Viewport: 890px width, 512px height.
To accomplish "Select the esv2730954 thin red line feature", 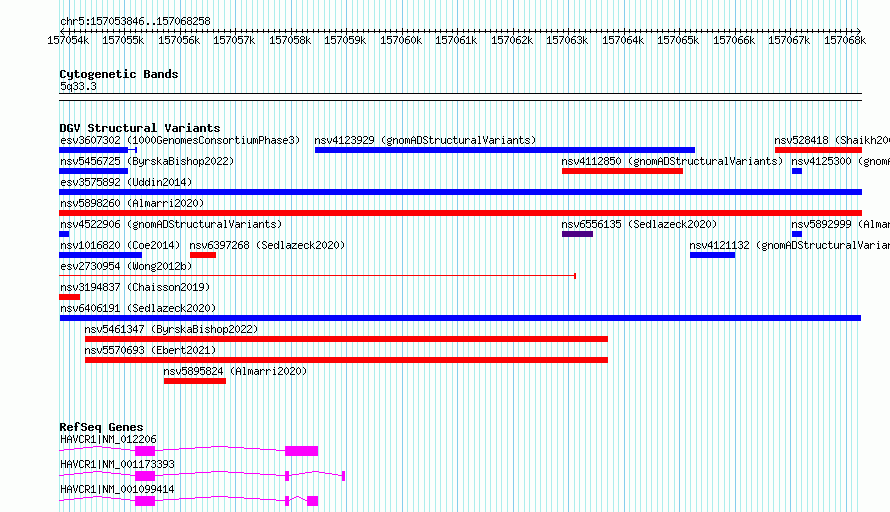I will tap(317, 276).
